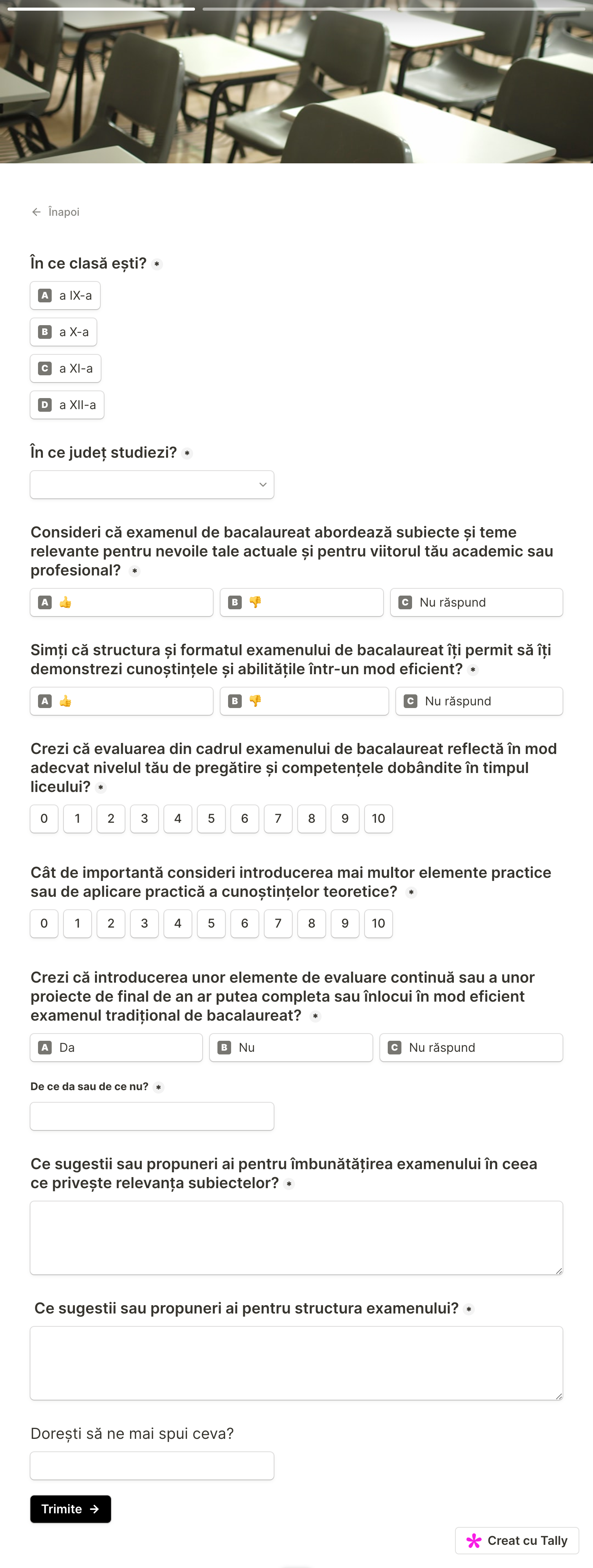Screen dimensions: 593x1568
Task: Focus the exam structure suggestions textarea
Action: pos(296,1363)
